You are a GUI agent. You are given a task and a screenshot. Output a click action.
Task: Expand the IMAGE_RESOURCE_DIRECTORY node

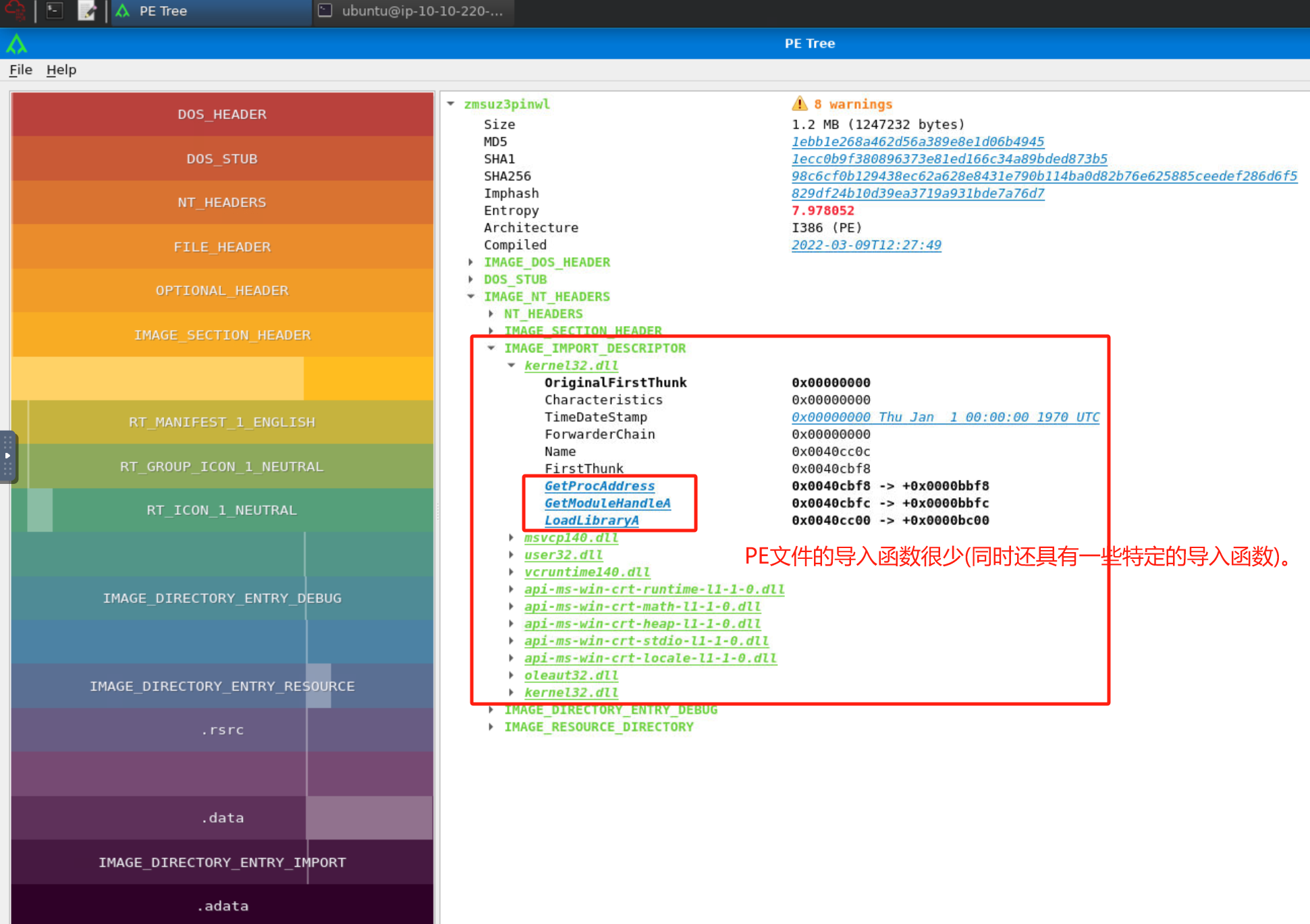click(x=491, y=727)
